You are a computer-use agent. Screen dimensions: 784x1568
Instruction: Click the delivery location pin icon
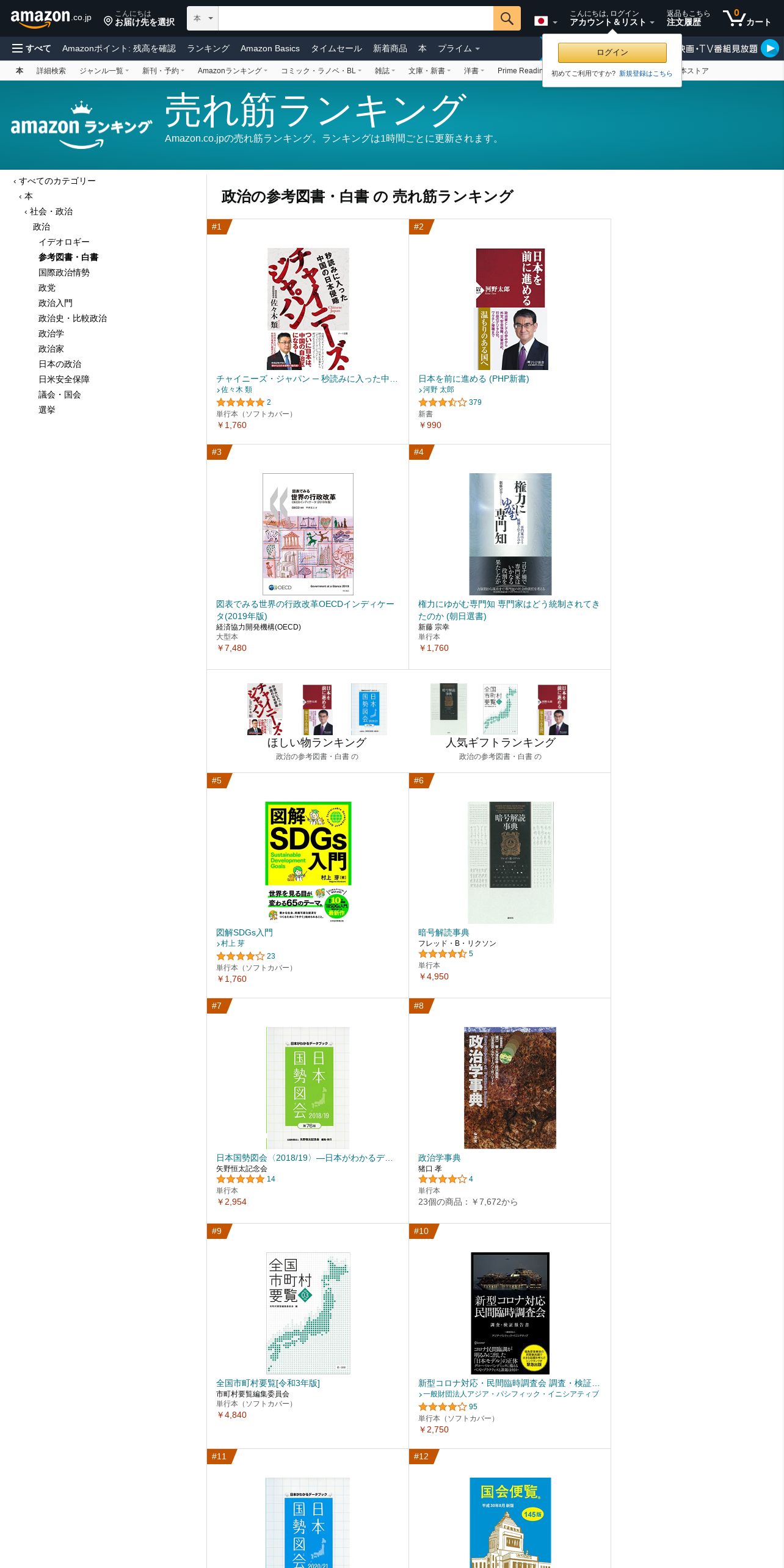108,21
